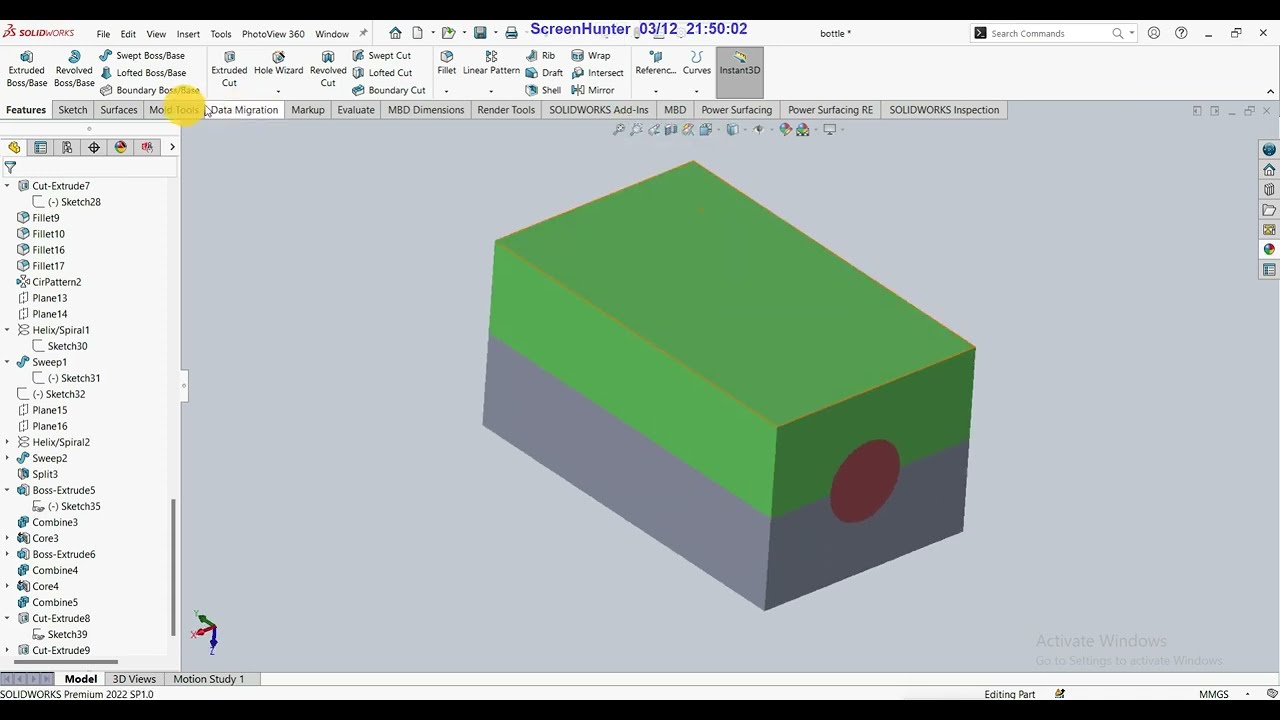The image size is (1280, 720).
Task: Open the Insert menu
Action: [188, 34]
